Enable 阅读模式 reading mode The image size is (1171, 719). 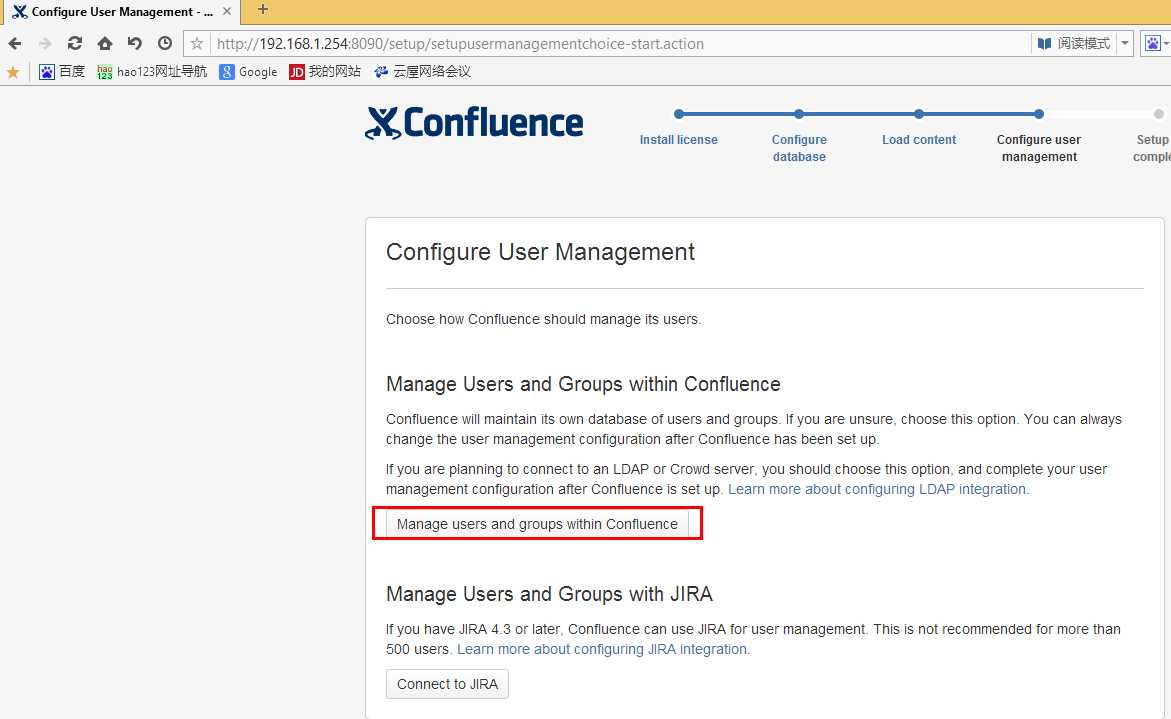(x=1074, y=43)
